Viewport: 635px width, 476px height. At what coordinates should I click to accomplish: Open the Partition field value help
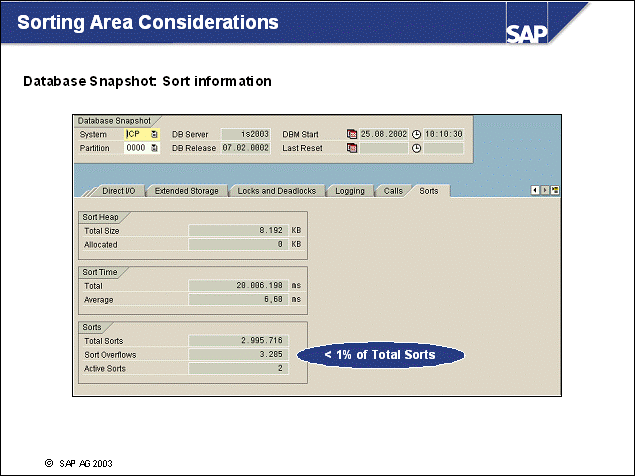point(154,147)
